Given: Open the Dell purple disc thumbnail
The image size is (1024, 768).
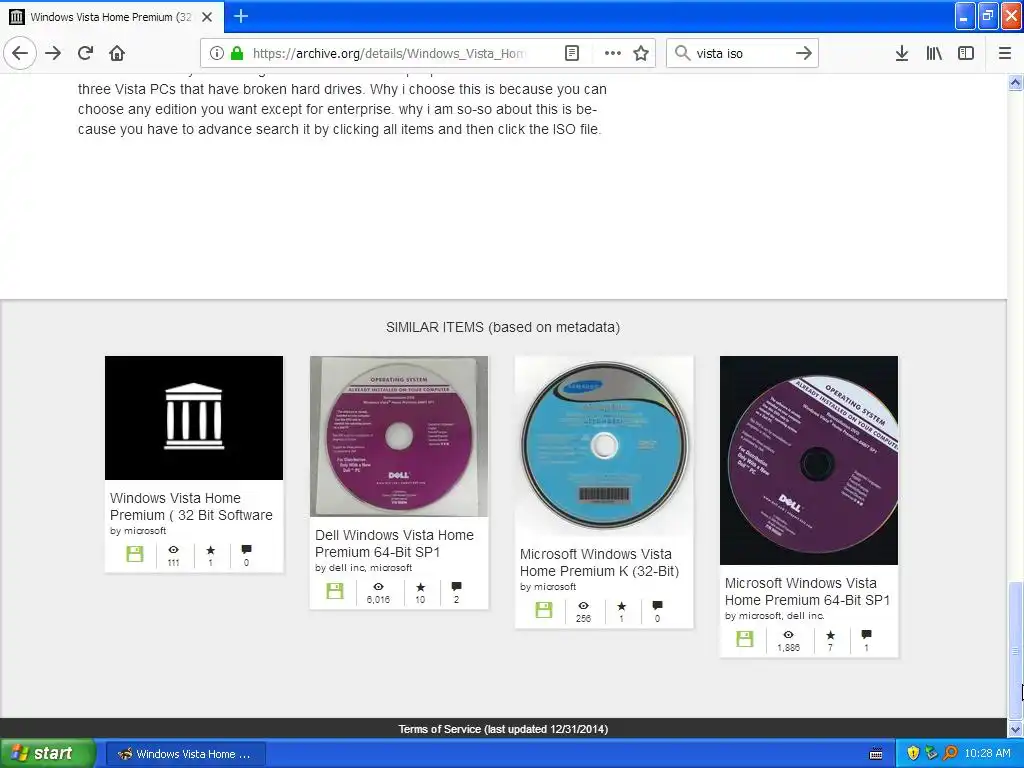Looking at the screenshot, I should point(399,436).
